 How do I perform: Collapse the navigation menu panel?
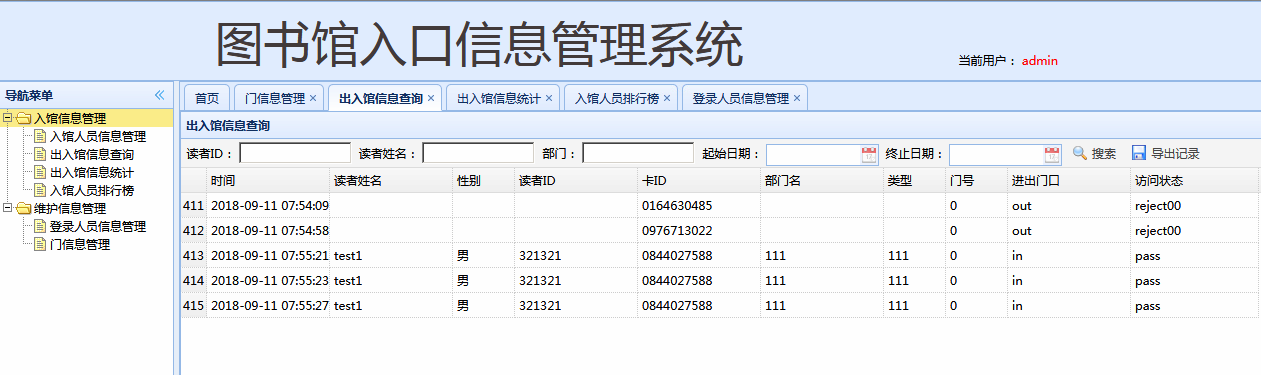159,96
